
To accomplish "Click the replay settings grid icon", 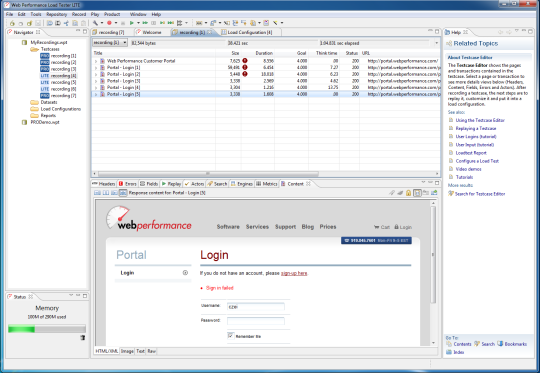I will (179, 23).
